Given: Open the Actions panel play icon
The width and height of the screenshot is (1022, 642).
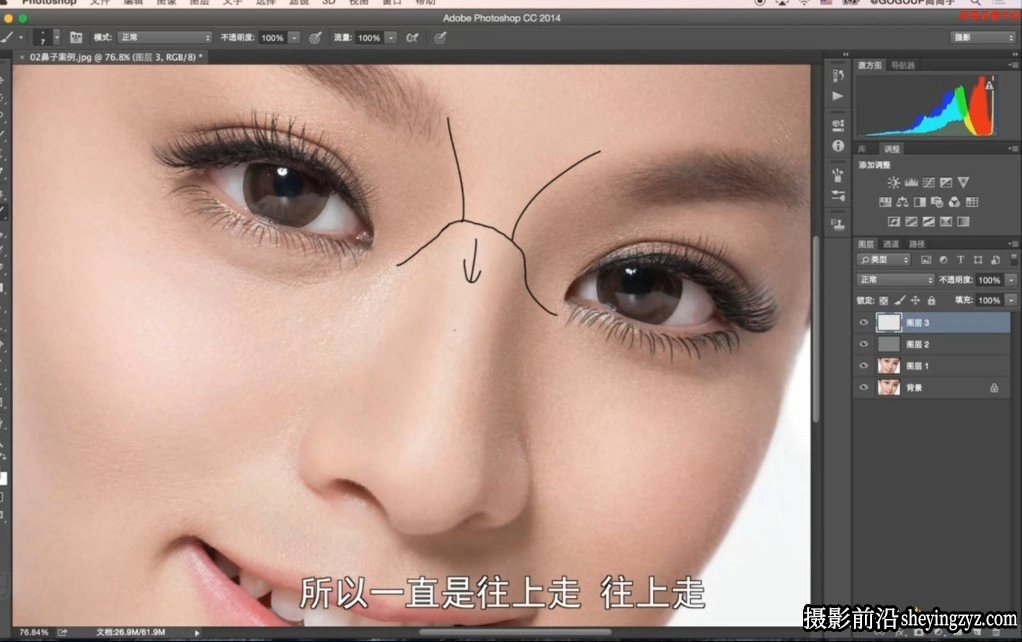Looking at the screenshot, I should click(838, 96).
